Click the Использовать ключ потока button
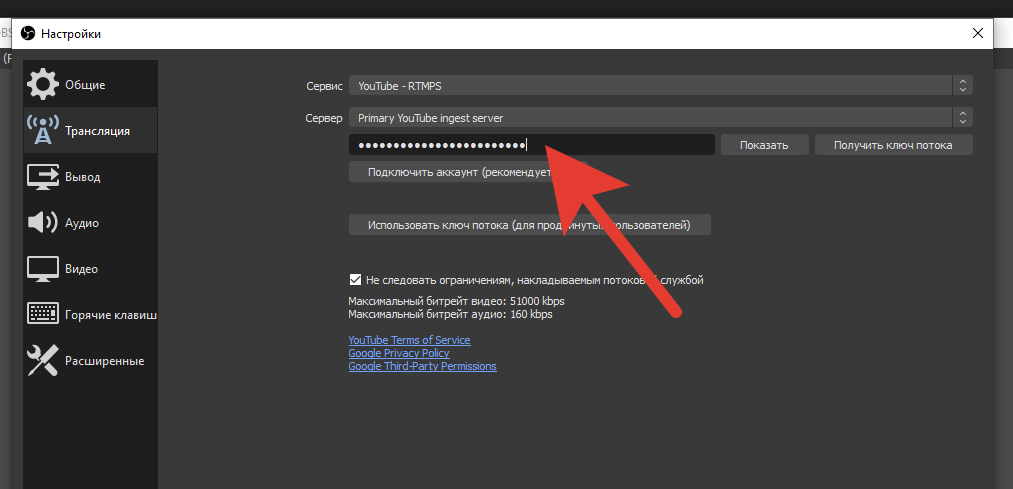 click(x=529, y=225)
